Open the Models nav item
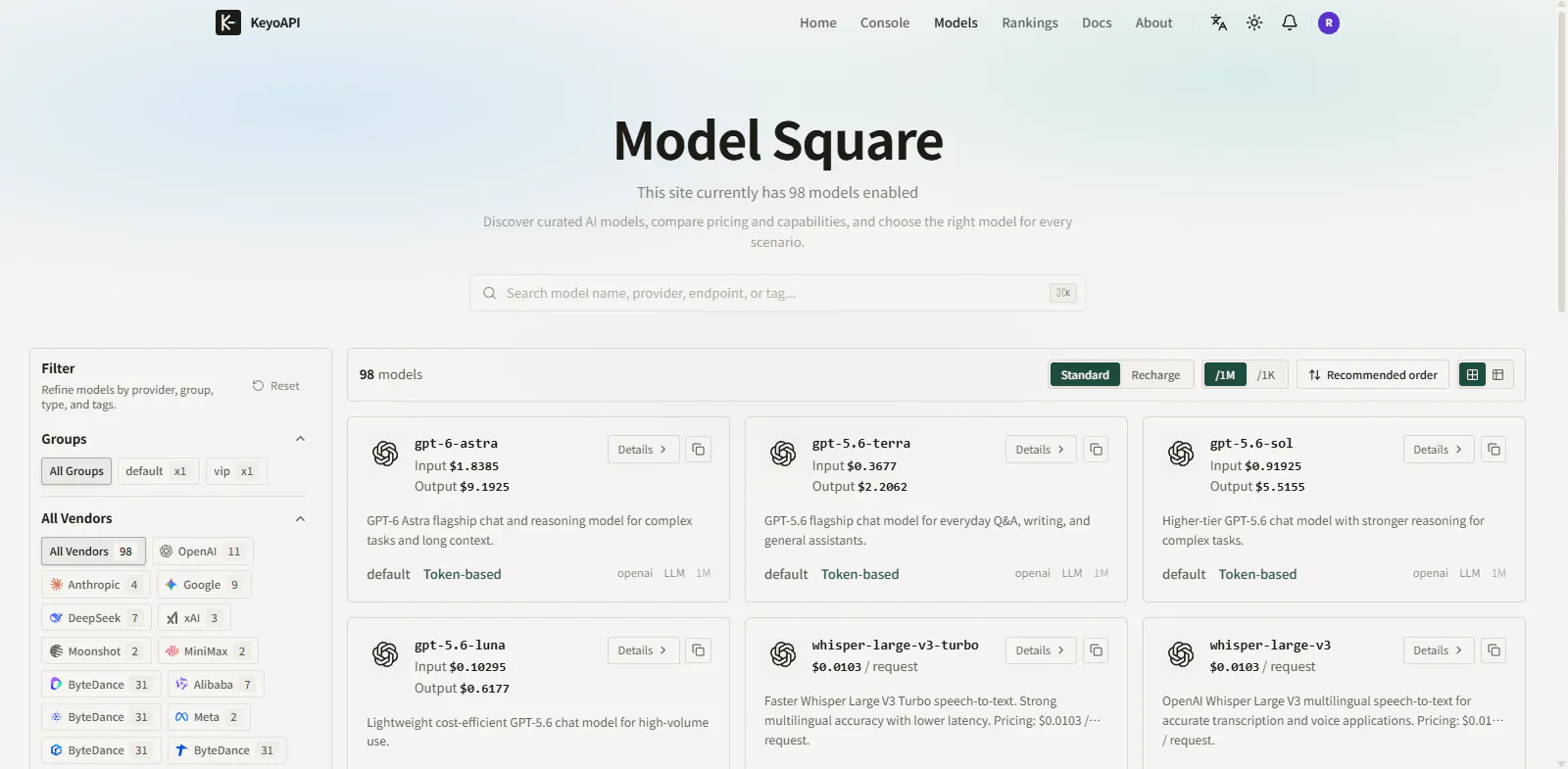 955,23
